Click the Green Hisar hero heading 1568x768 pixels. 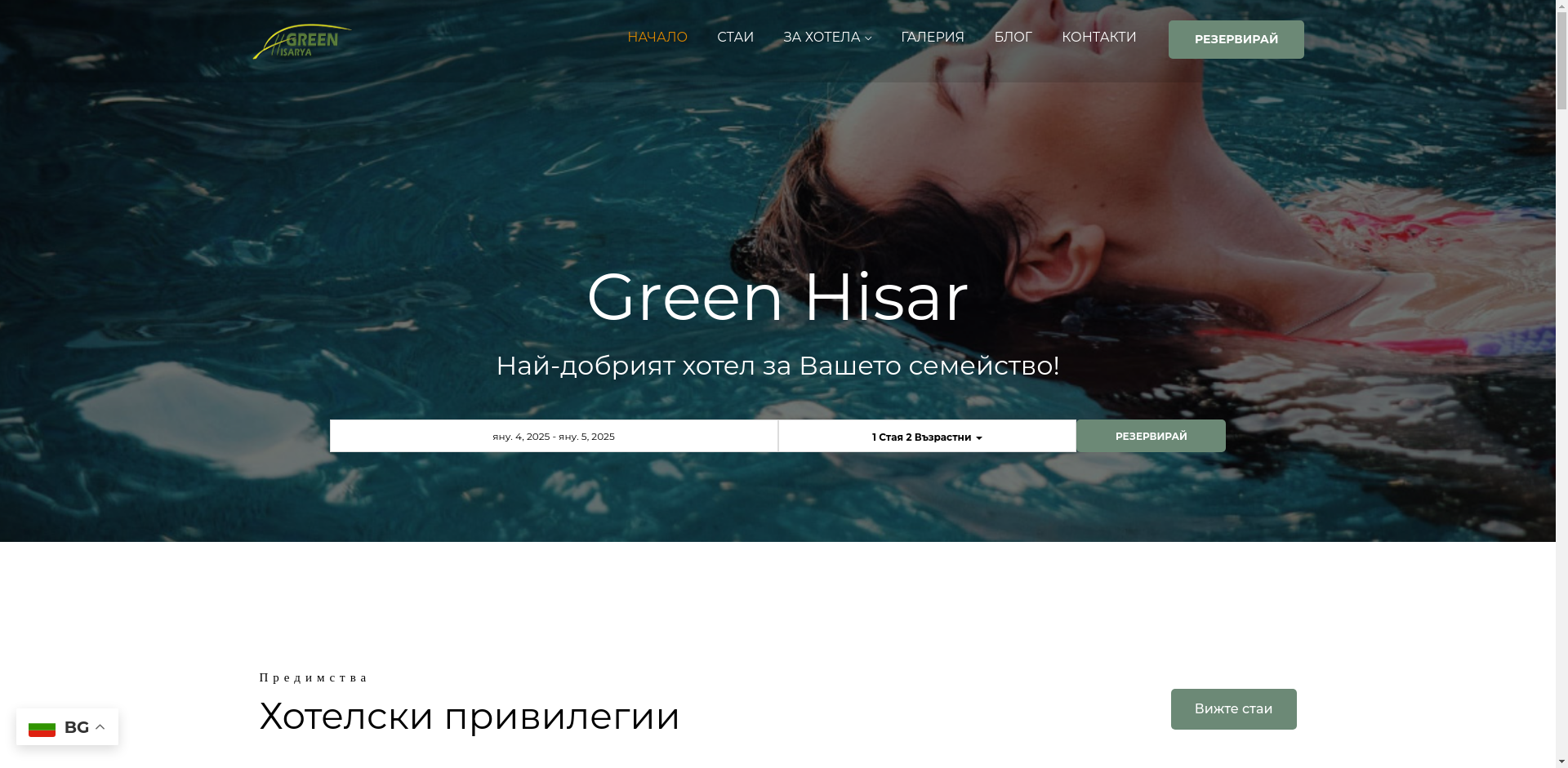pyautogui.click(x=777, y=296)
